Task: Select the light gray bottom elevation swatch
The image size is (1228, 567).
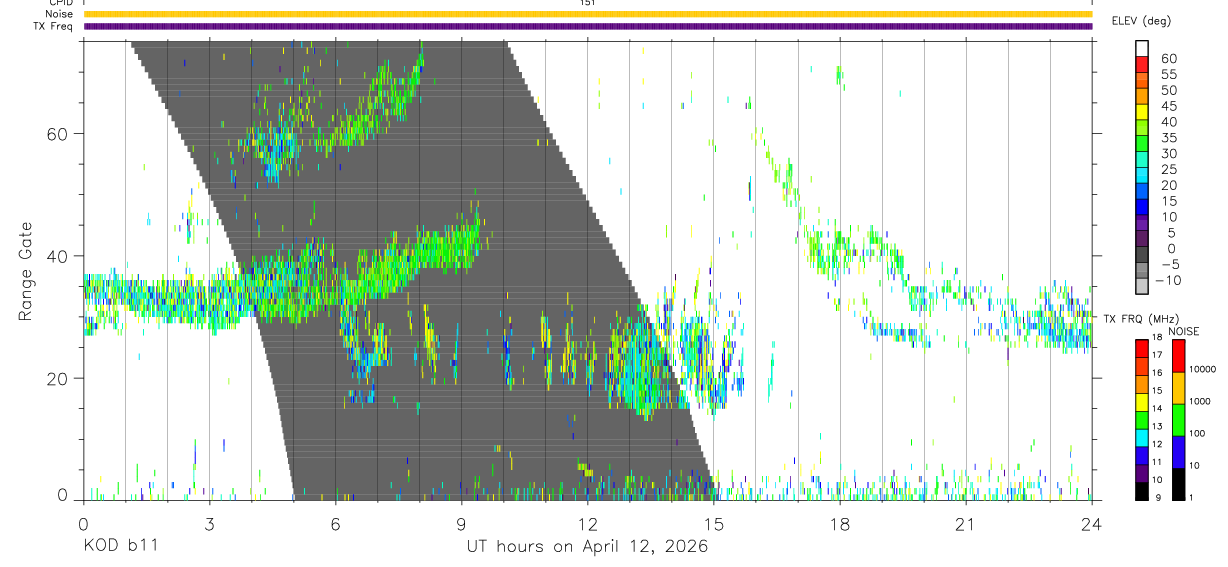Action: tap(1142, 288)
